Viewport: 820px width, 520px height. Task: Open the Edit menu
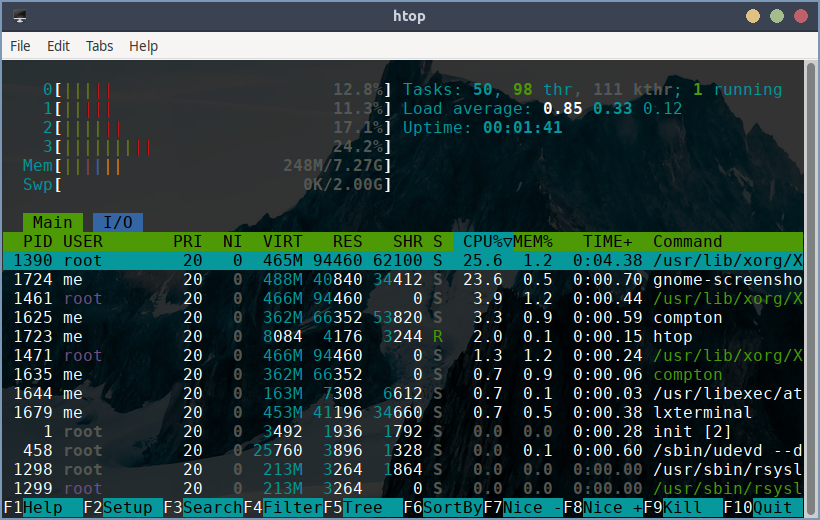pos(58,46)
